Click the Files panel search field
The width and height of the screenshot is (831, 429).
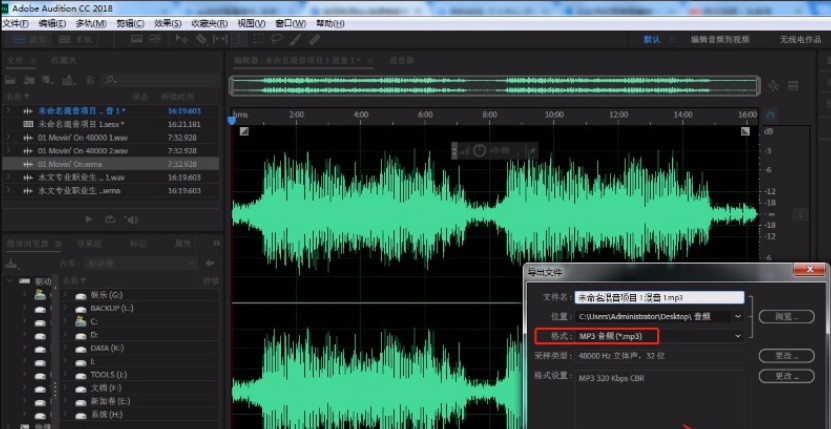coord(161,80)
